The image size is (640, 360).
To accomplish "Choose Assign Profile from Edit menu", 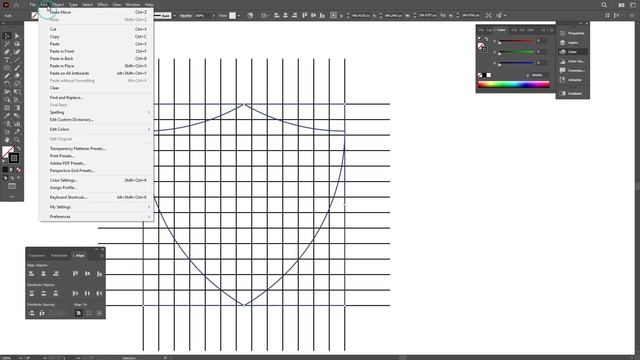I will click(x=97, y=188).
